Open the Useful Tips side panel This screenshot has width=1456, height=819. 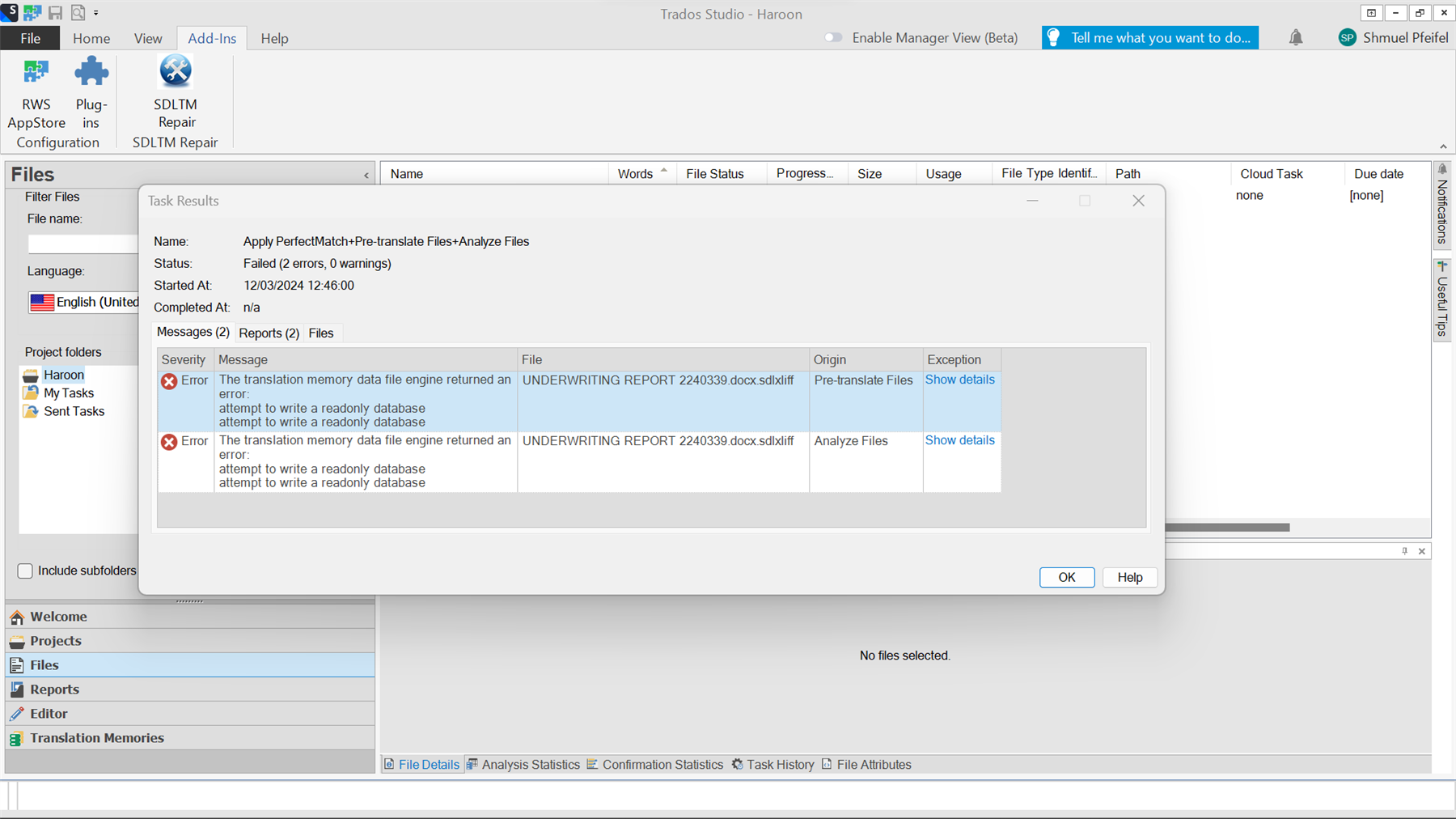[1441, 299]
